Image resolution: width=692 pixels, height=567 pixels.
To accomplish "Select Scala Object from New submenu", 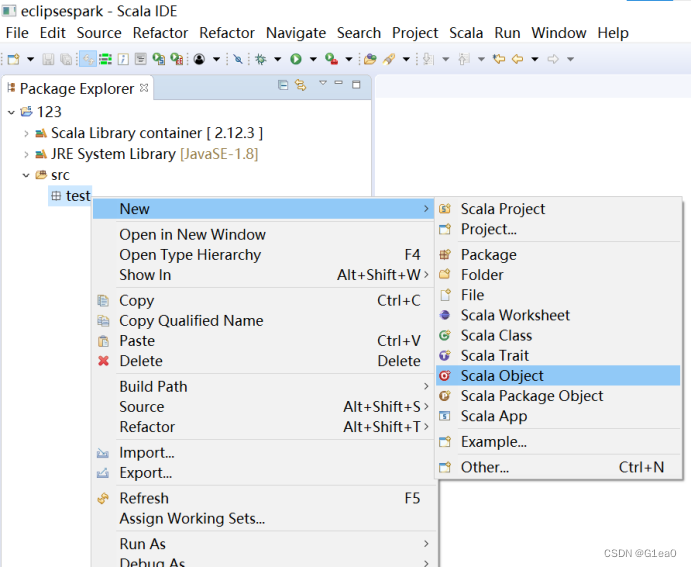I will [558, 376].
